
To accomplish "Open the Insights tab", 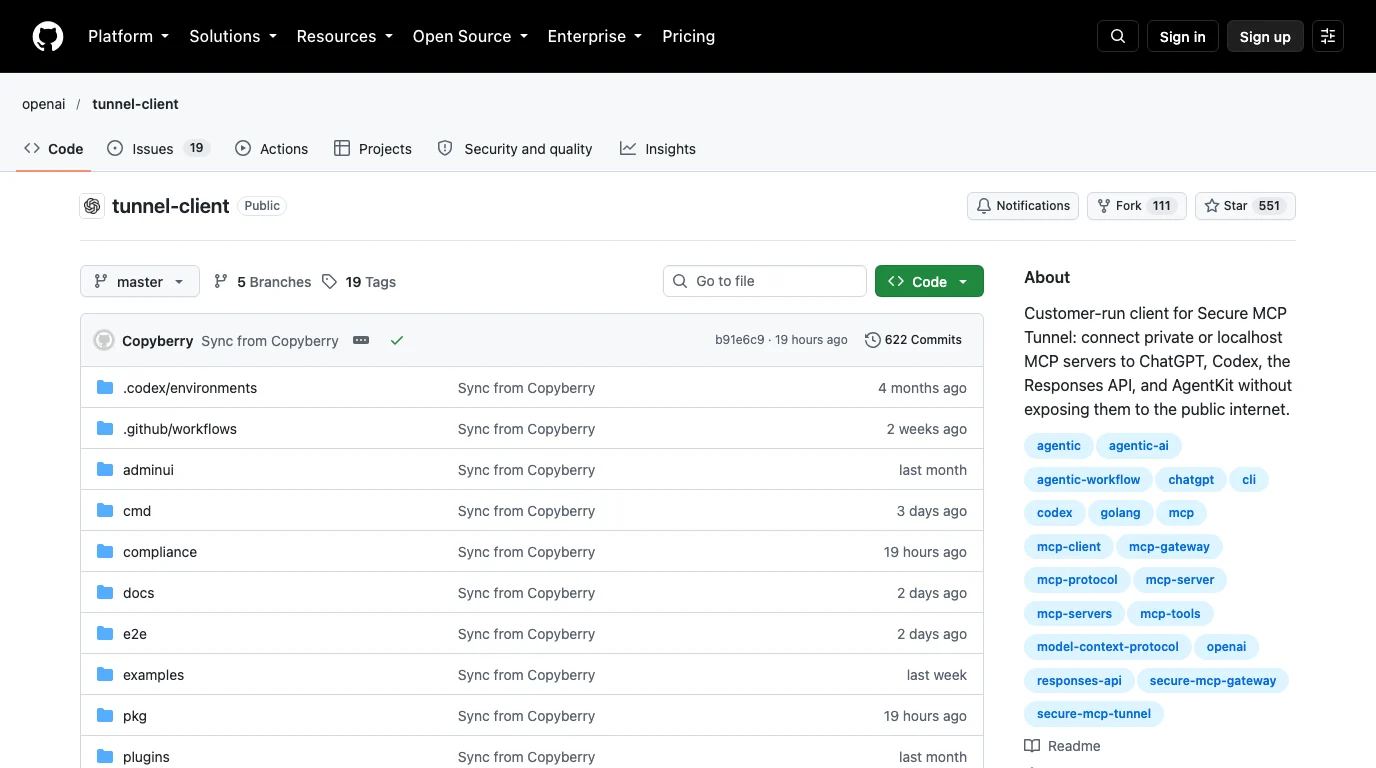I will point(657,149).
